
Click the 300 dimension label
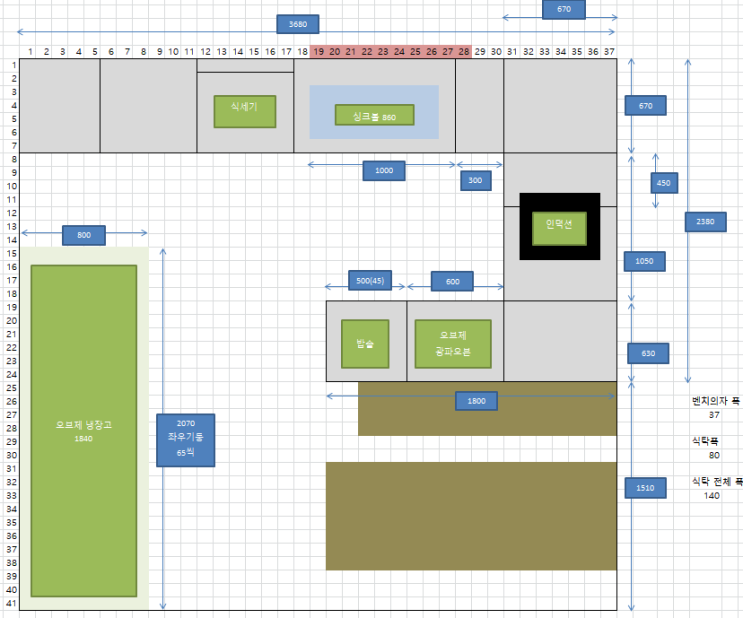(x=475, y=181)
